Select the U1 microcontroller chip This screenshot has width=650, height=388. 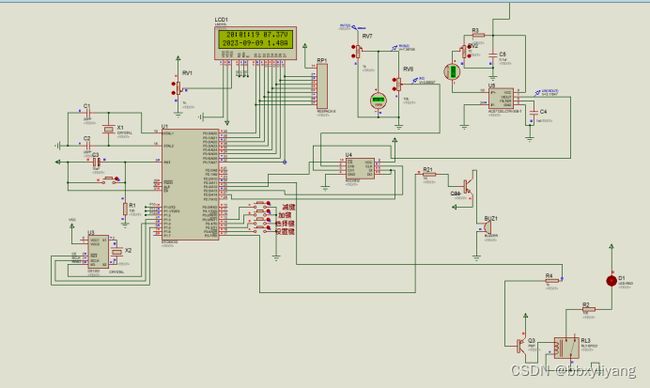coord(190,184)
